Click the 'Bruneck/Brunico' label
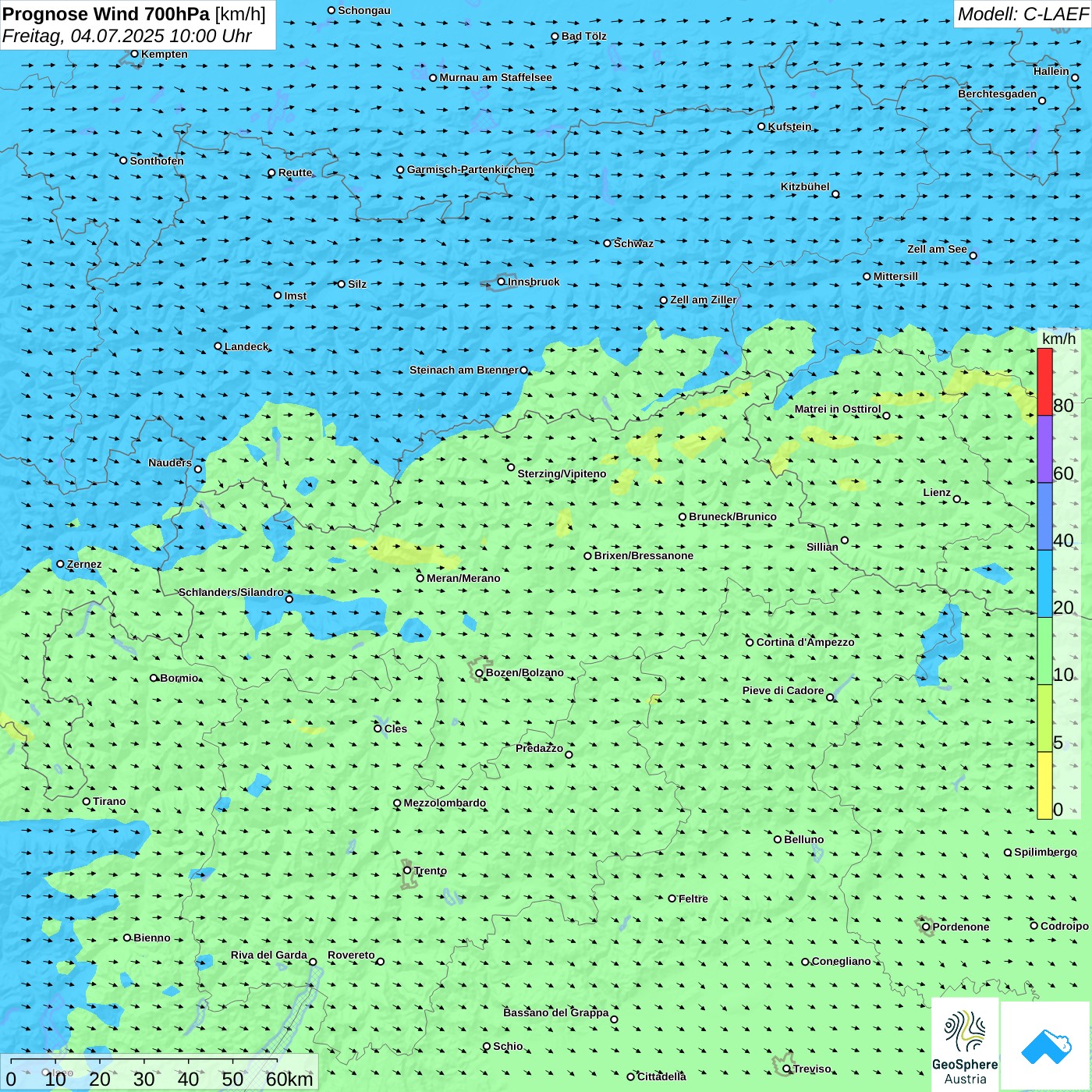This screenshot has width=1092, height=1092. click(732, 516)
